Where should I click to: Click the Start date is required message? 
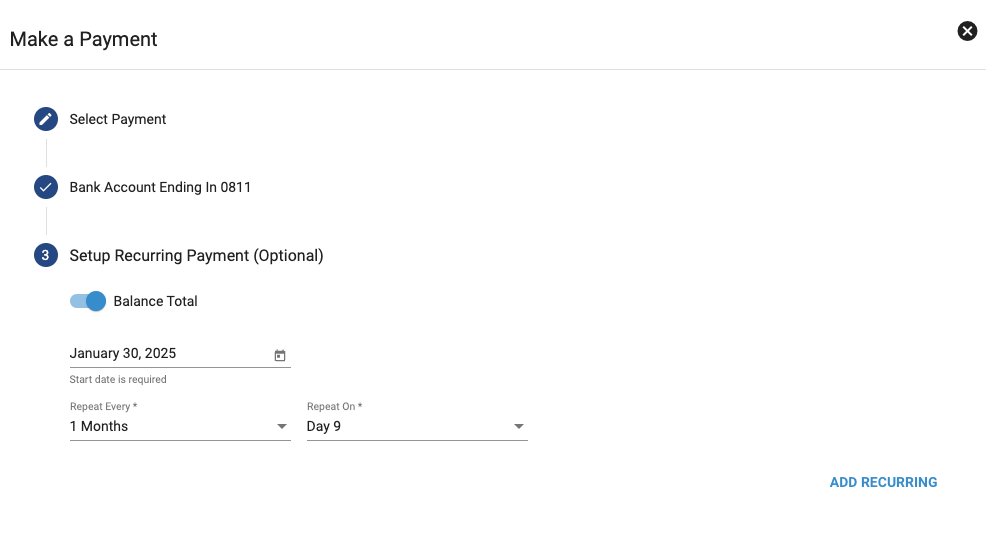118,380
